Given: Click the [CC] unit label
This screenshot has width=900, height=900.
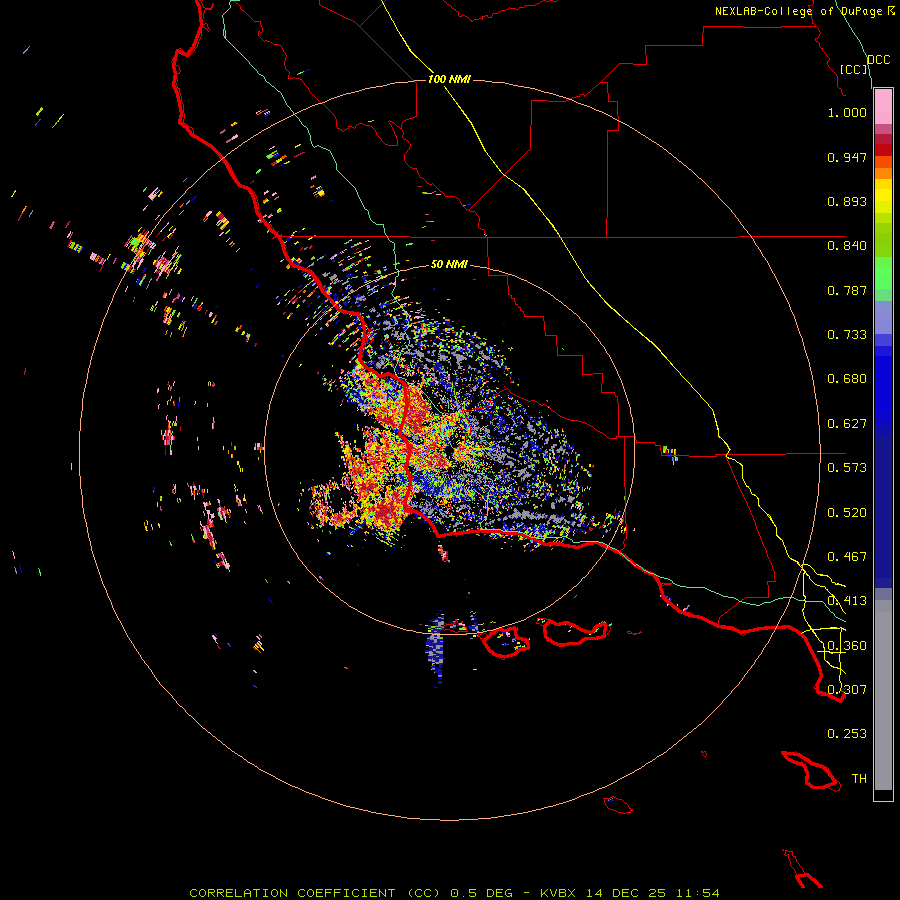Looking at the screenshot, I should [x=854, y=69].
